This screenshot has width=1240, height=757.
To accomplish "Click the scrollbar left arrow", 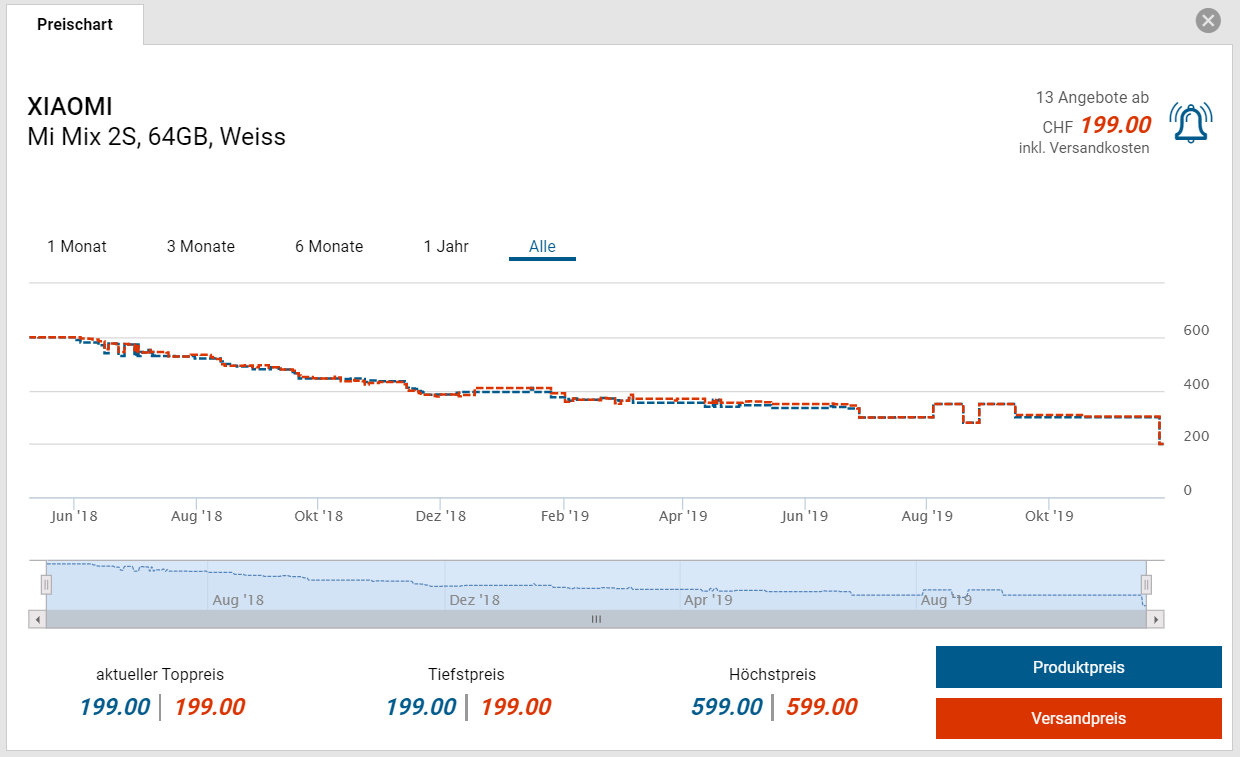I will point(38,619).
